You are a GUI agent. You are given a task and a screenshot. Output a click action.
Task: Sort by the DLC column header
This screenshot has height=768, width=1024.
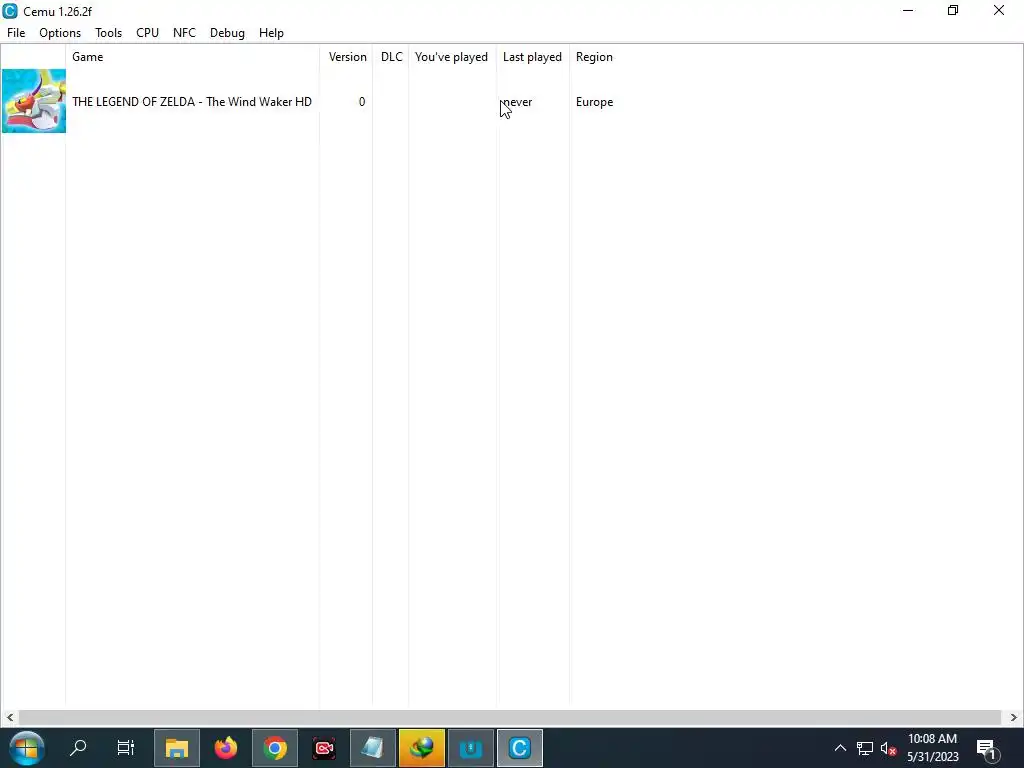(391, 57)
